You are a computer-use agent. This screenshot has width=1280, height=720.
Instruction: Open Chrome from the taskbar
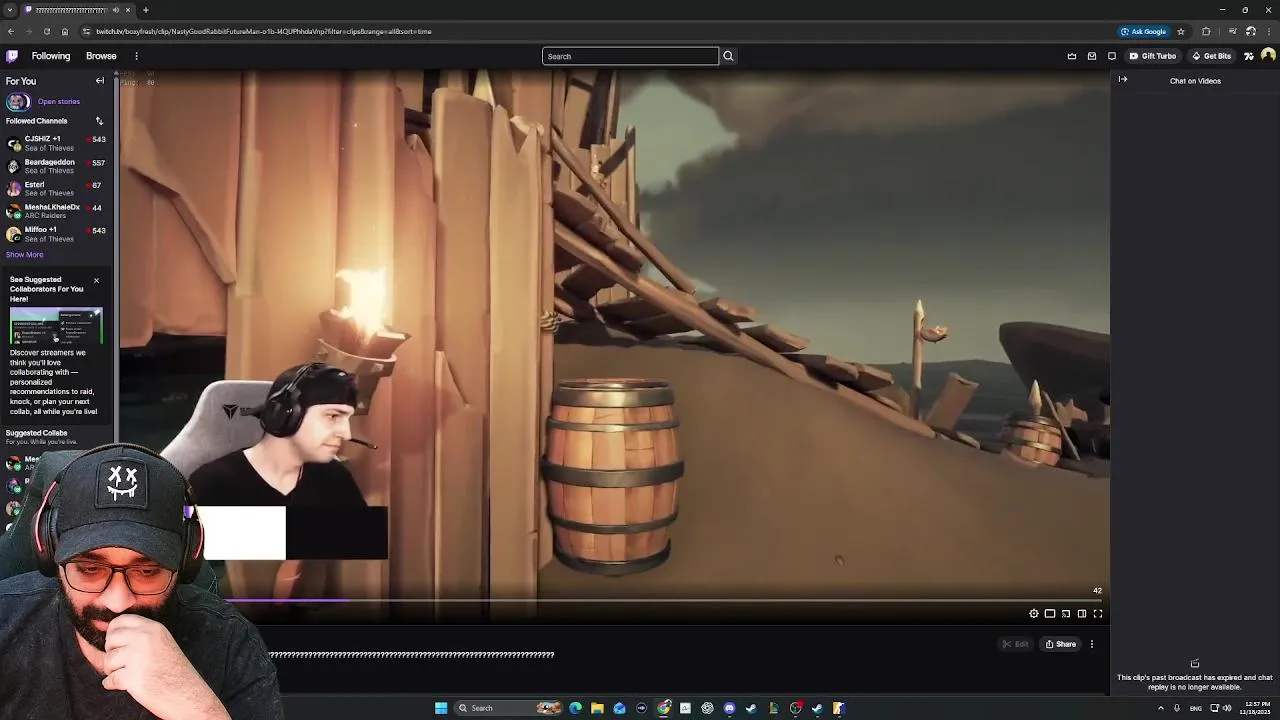(664, 708)
